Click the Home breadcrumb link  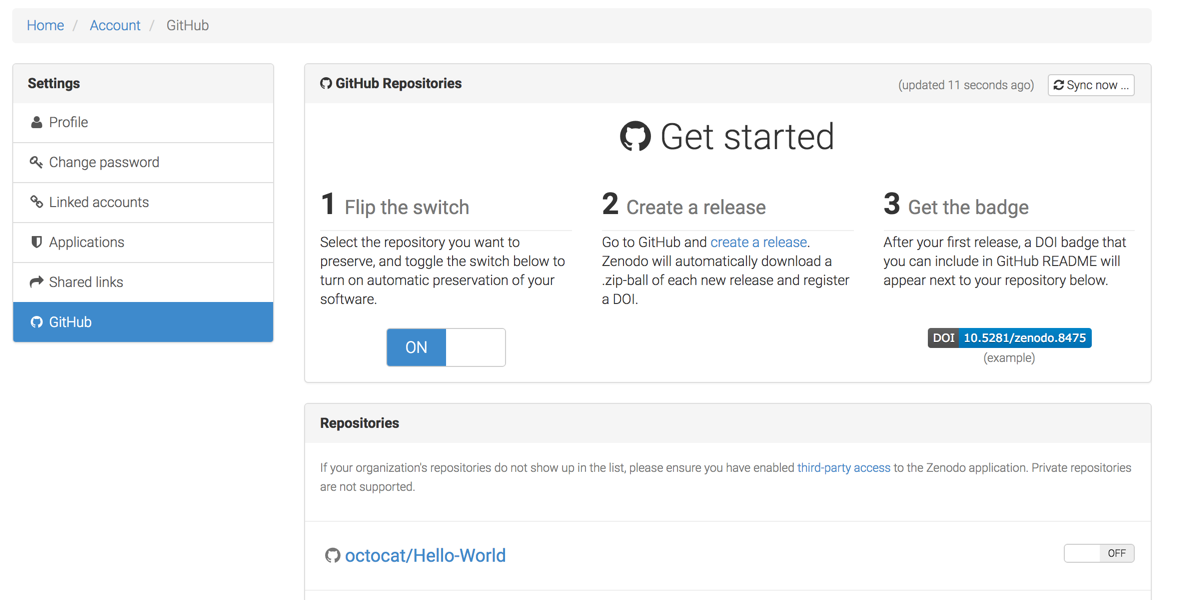45,25
